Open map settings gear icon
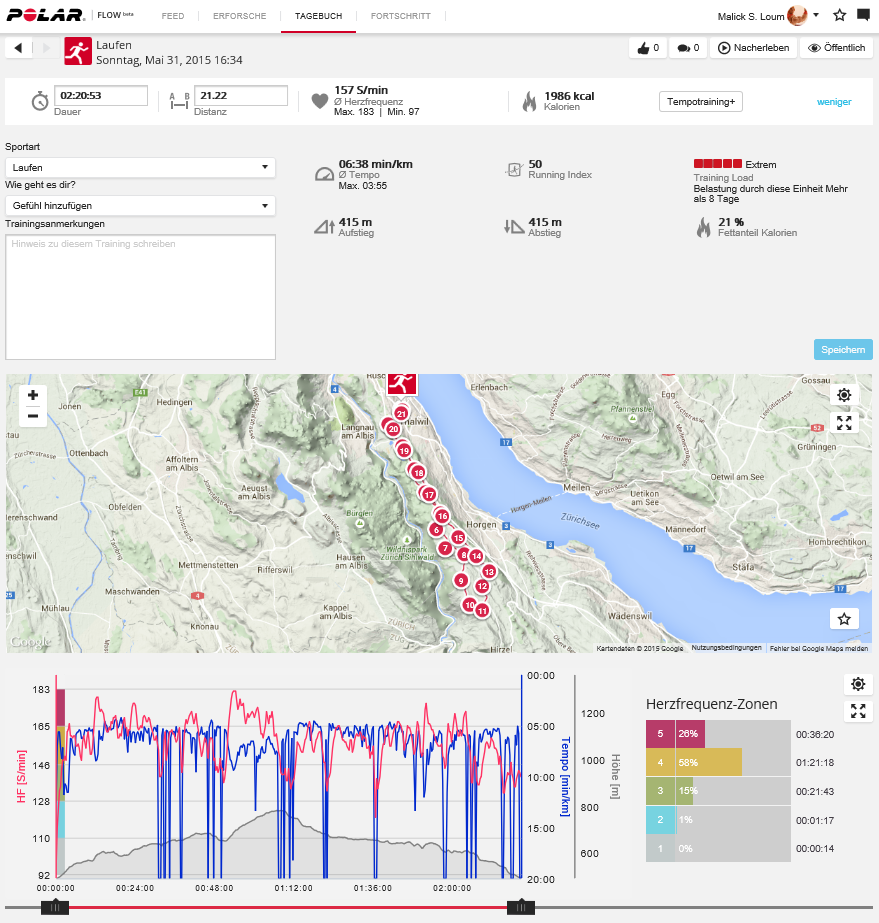The height and width of the screenshot is (923, 879). pos(844,395)
